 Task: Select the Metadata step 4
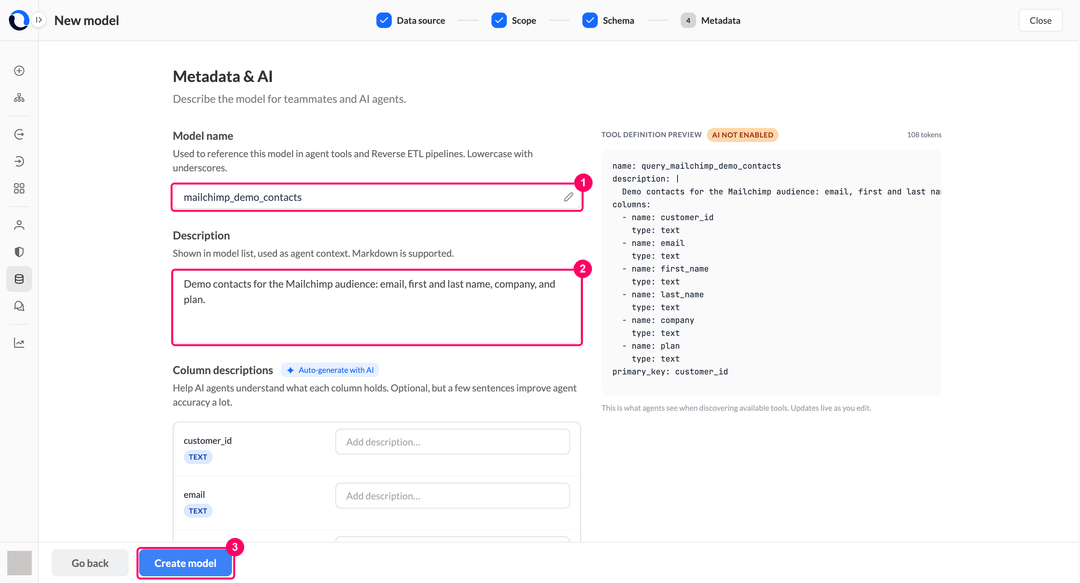tap(711, 21)
